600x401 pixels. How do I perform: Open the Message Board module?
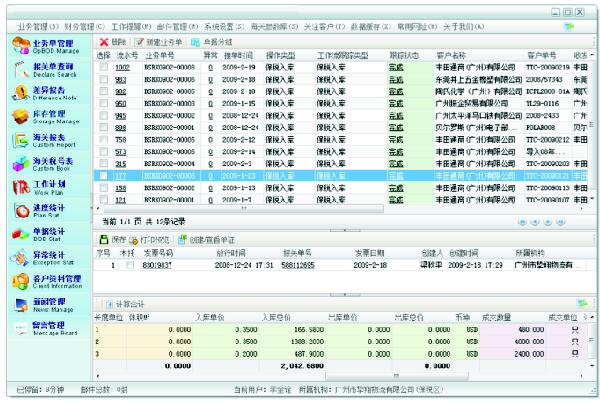tap(44, 330)
